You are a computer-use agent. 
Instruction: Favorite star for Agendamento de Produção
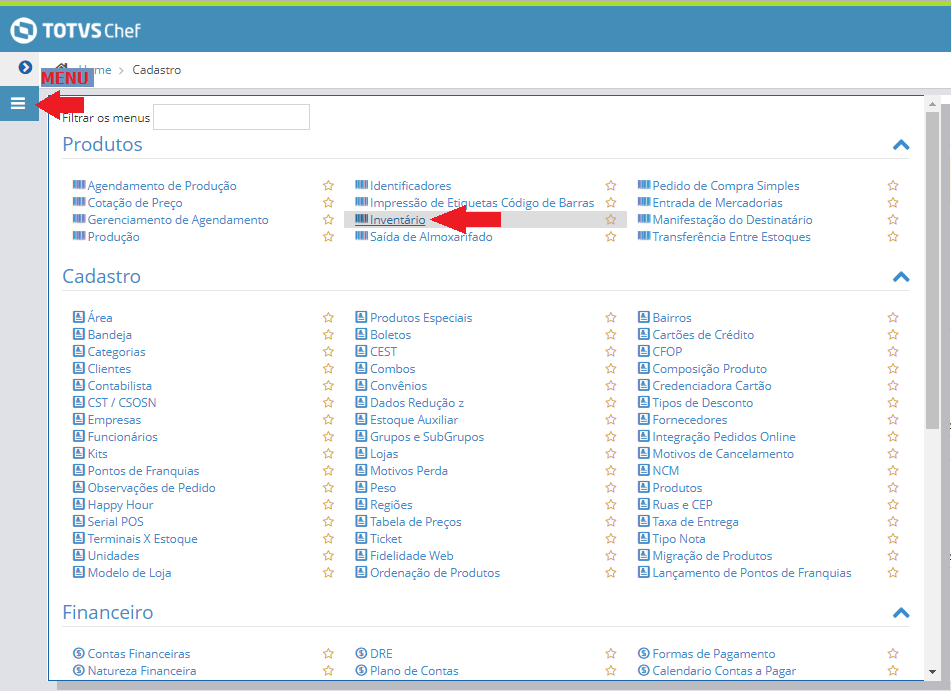(x=328, y=186)
